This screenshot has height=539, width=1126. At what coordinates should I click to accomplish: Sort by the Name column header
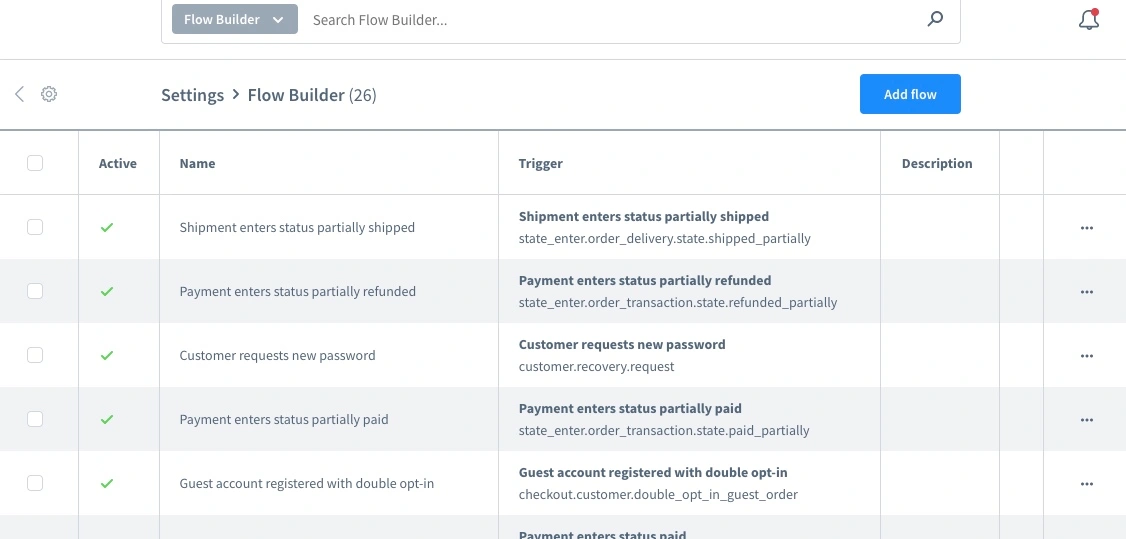197,163
